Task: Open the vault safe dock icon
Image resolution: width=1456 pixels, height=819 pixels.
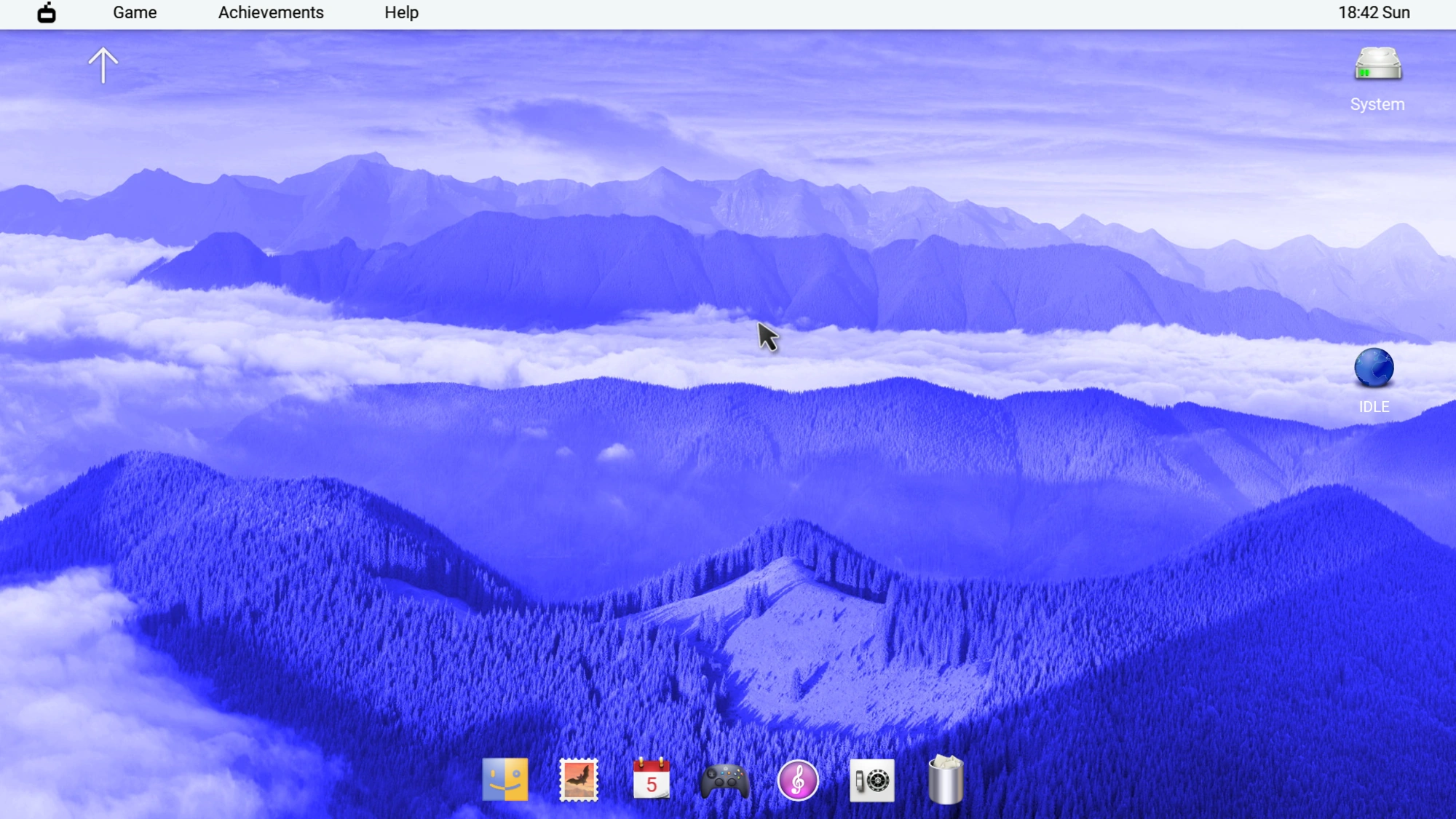Action: (x=871, y=780)
